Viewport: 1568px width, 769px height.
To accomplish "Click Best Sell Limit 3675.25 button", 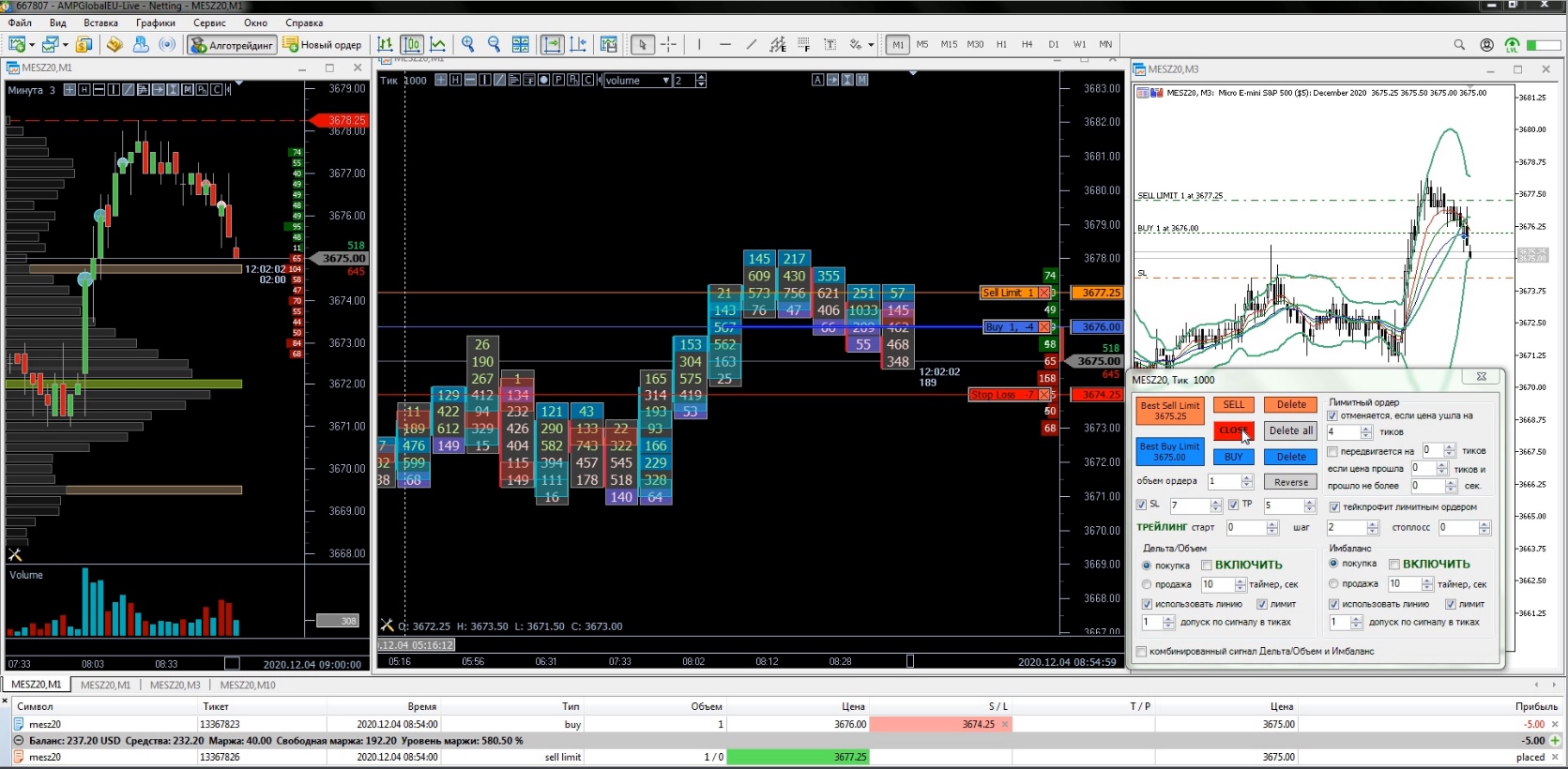I will pyautogui.click(x=1170, y=411).
